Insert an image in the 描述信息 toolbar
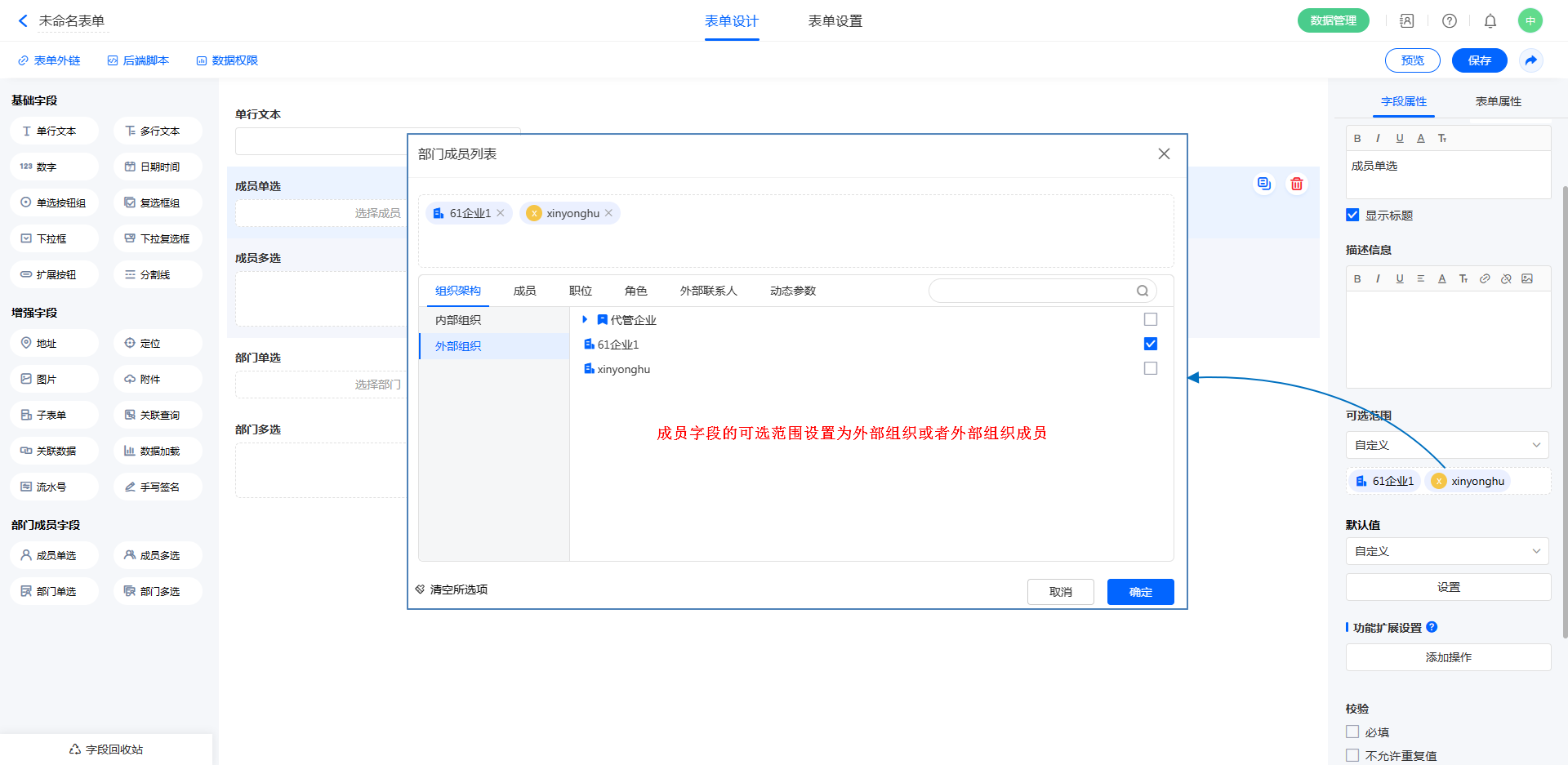The image size is (1568, 765). [x=1527, y=278]
